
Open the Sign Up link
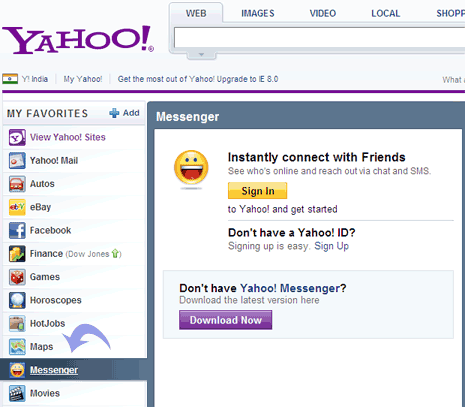coord(332,246)
